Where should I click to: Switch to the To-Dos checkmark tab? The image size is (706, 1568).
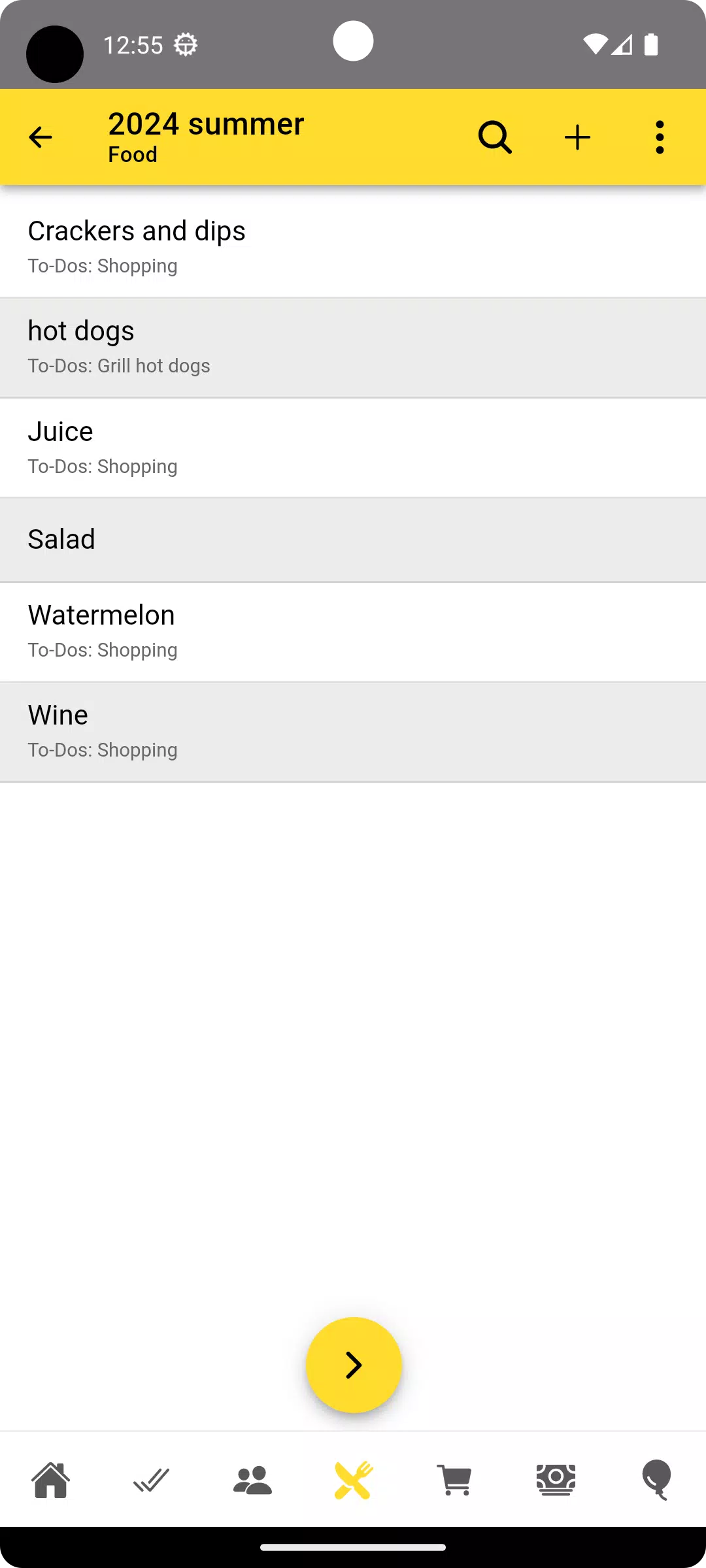click(x=151, y=1480)
